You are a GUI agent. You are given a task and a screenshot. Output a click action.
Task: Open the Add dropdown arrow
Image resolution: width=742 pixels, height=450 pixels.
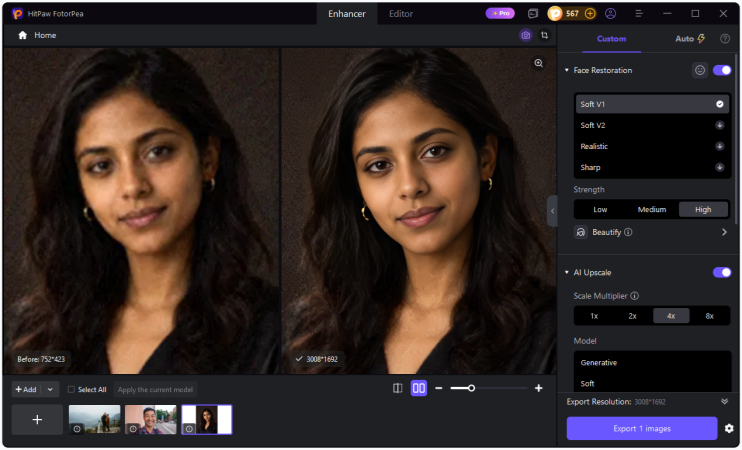(x=50, y=389)
